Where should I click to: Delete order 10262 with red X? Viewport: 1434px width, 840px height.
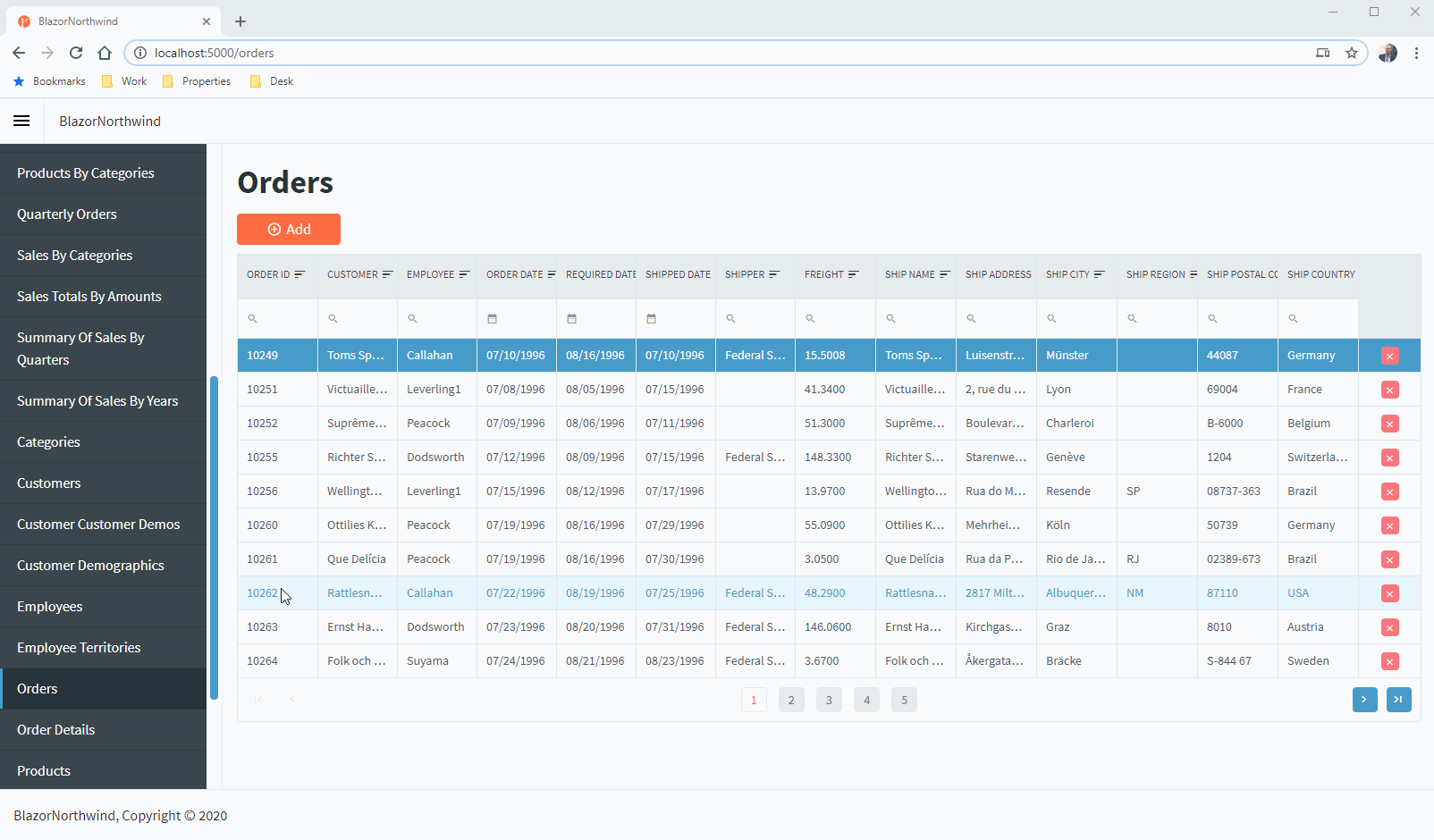click(1389, 593)
